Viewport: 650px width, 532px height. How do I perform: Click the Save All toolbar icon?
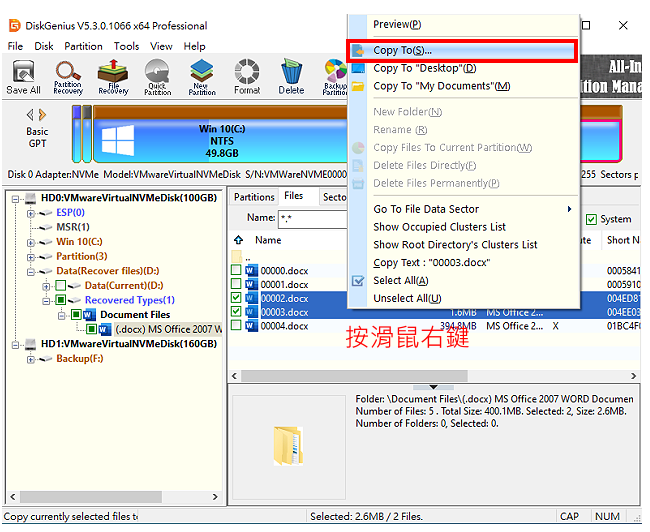point(24,77)
